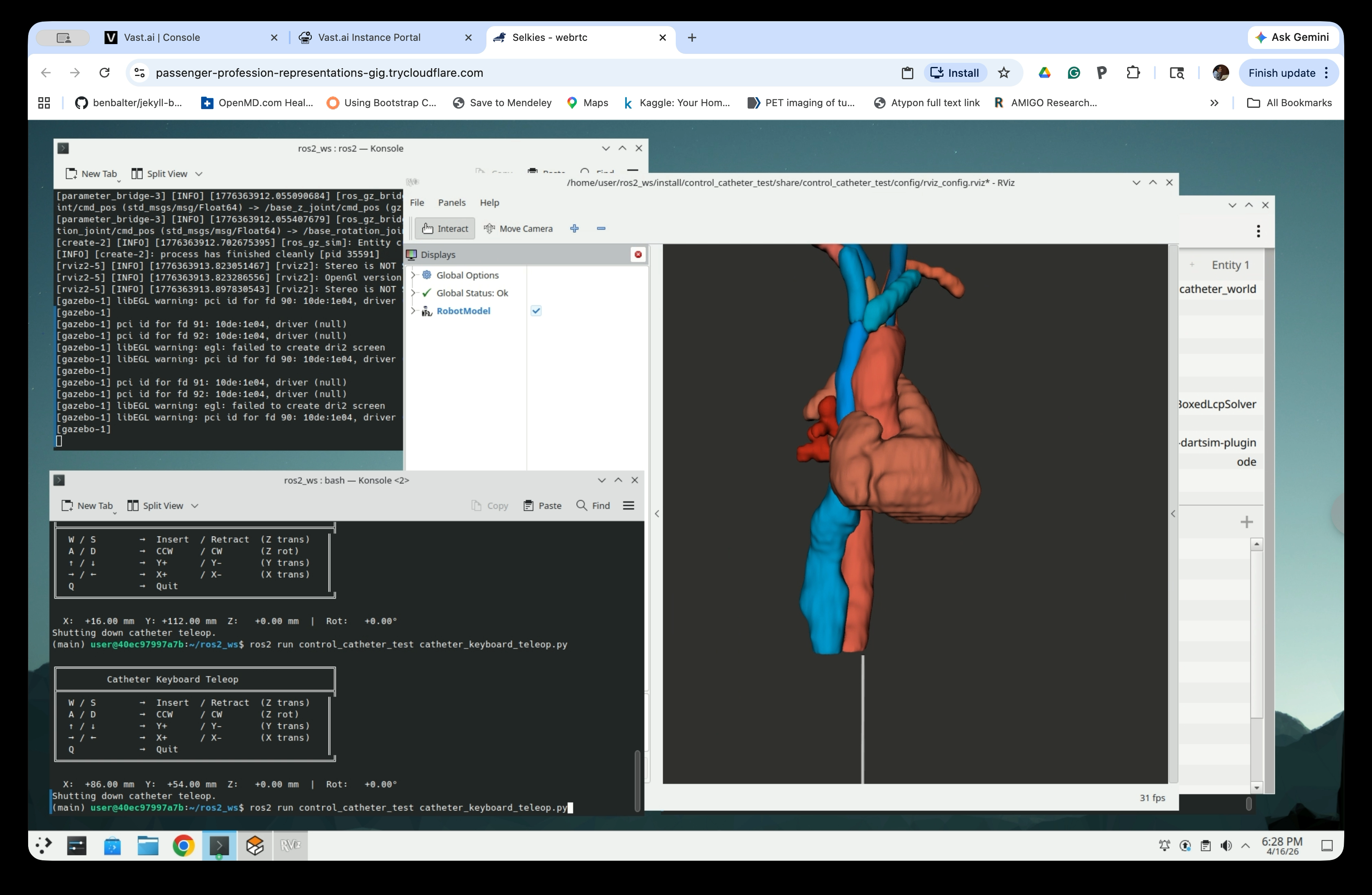Click the zoom out minus icon in RViz toolbar
Image resolution: width=1372 pixels, height=895 pixels.
click(601, 228)
